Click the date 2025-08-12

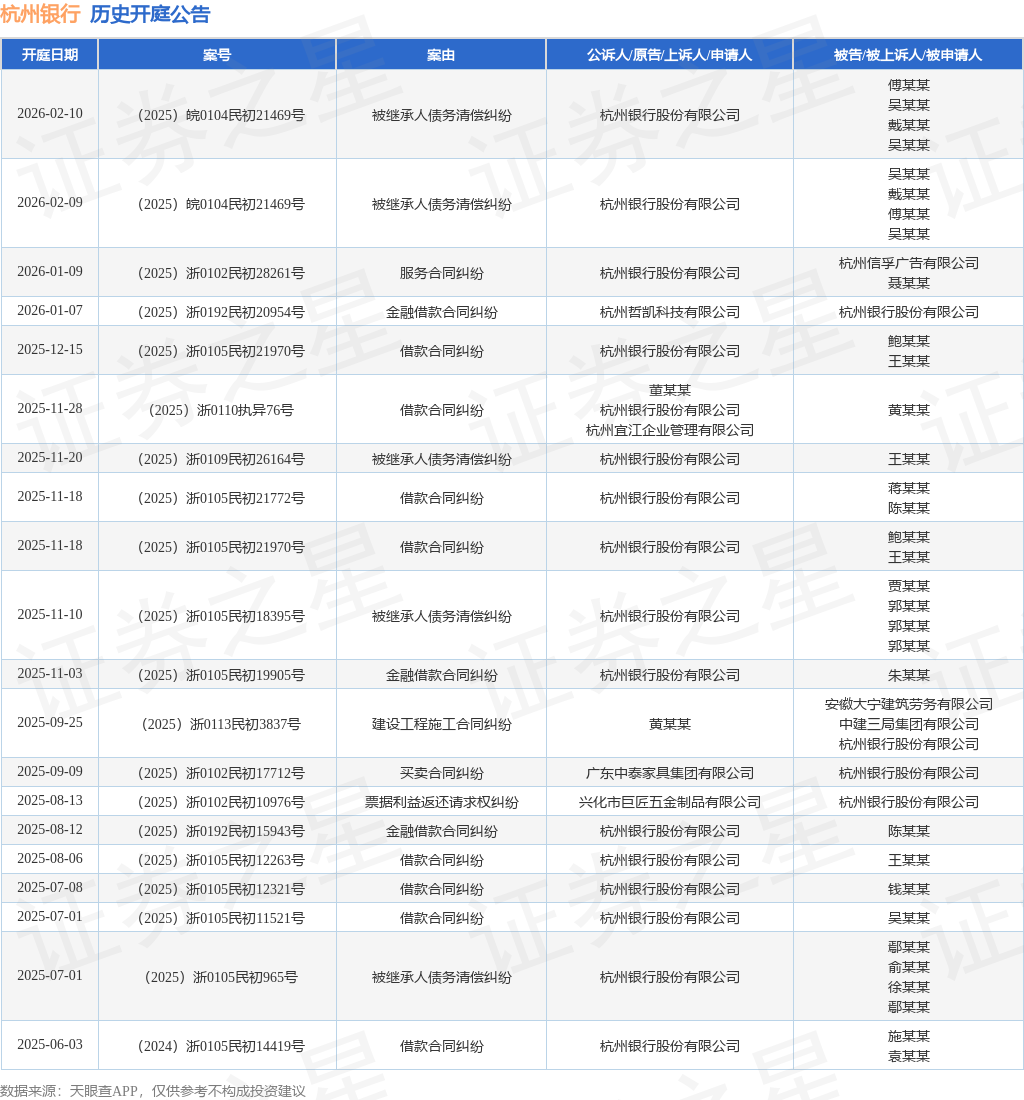pos(50,830)
